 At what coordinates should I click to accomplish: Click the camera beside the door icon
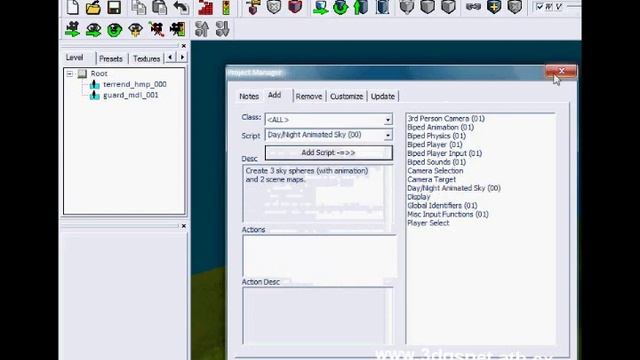pos(178,29)
